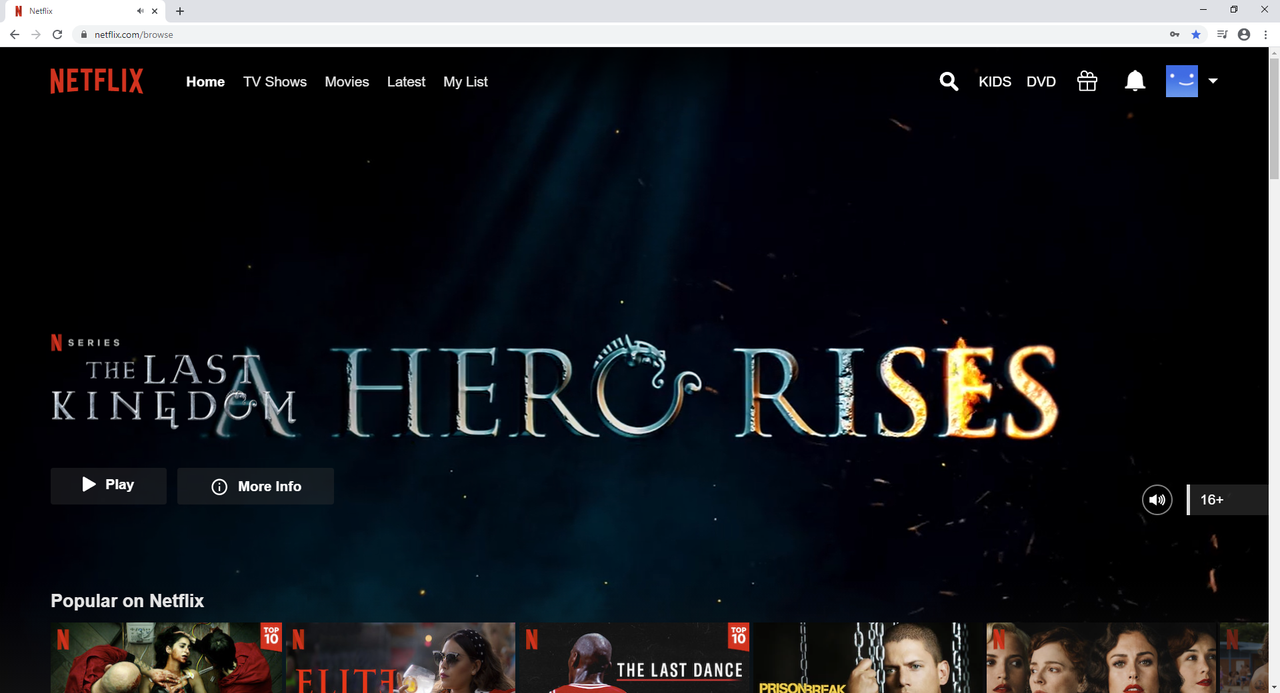Click the Popular on Netflix heading
Image resolution: width=1280 pixels, height=693 pixels.
[127, 601]
